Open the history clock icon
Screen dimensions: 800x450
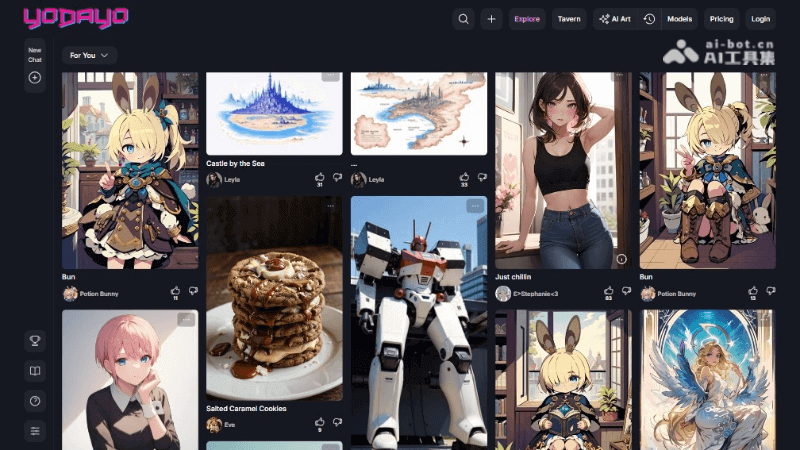[649, 19]
